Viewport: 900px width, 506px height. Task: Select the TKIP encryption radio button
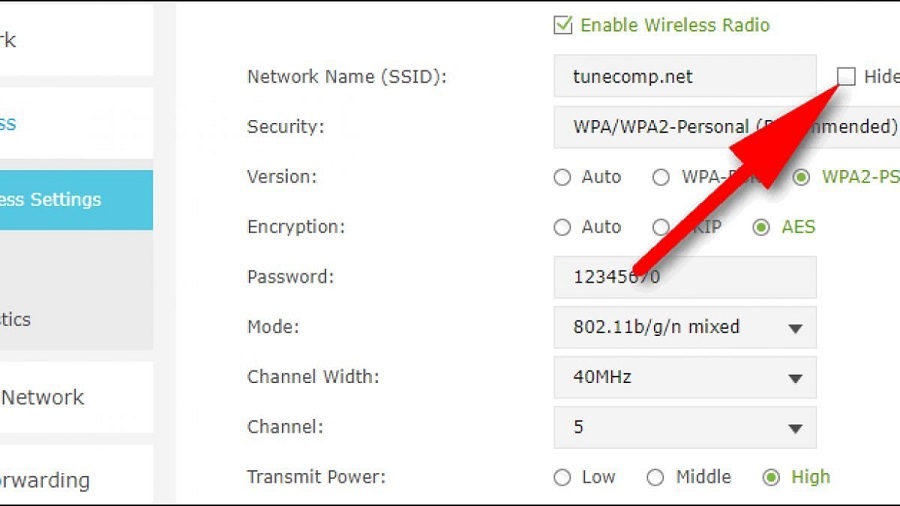(660, 227)
